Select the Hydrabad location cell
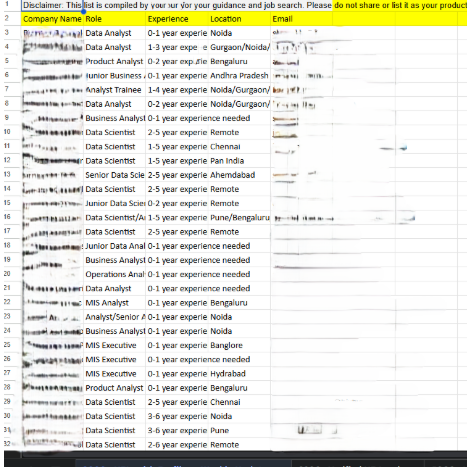Image resolution: width=467 pixels, height=467 pixels. click(x=239, y=374)
